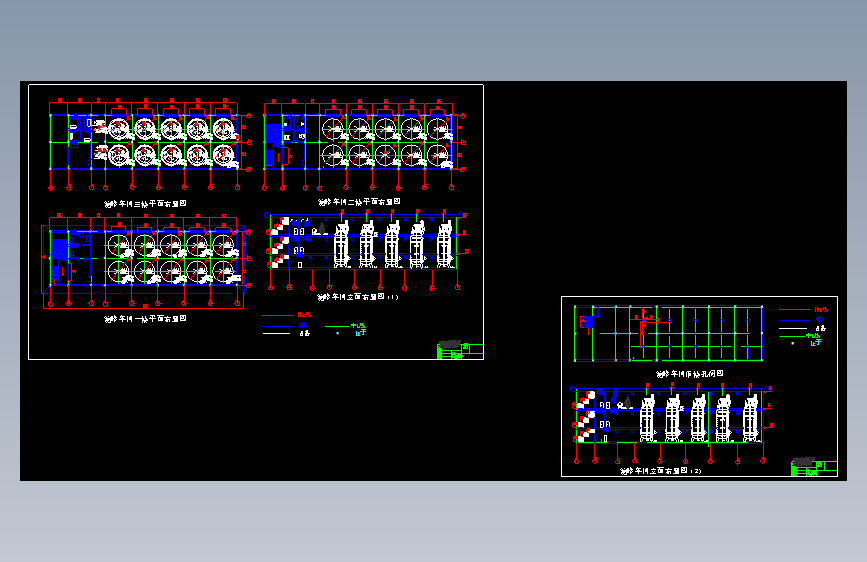Click the red legend line on the left sheet
The width and height of the screenshot is (867, 562).
click(277, 315)
